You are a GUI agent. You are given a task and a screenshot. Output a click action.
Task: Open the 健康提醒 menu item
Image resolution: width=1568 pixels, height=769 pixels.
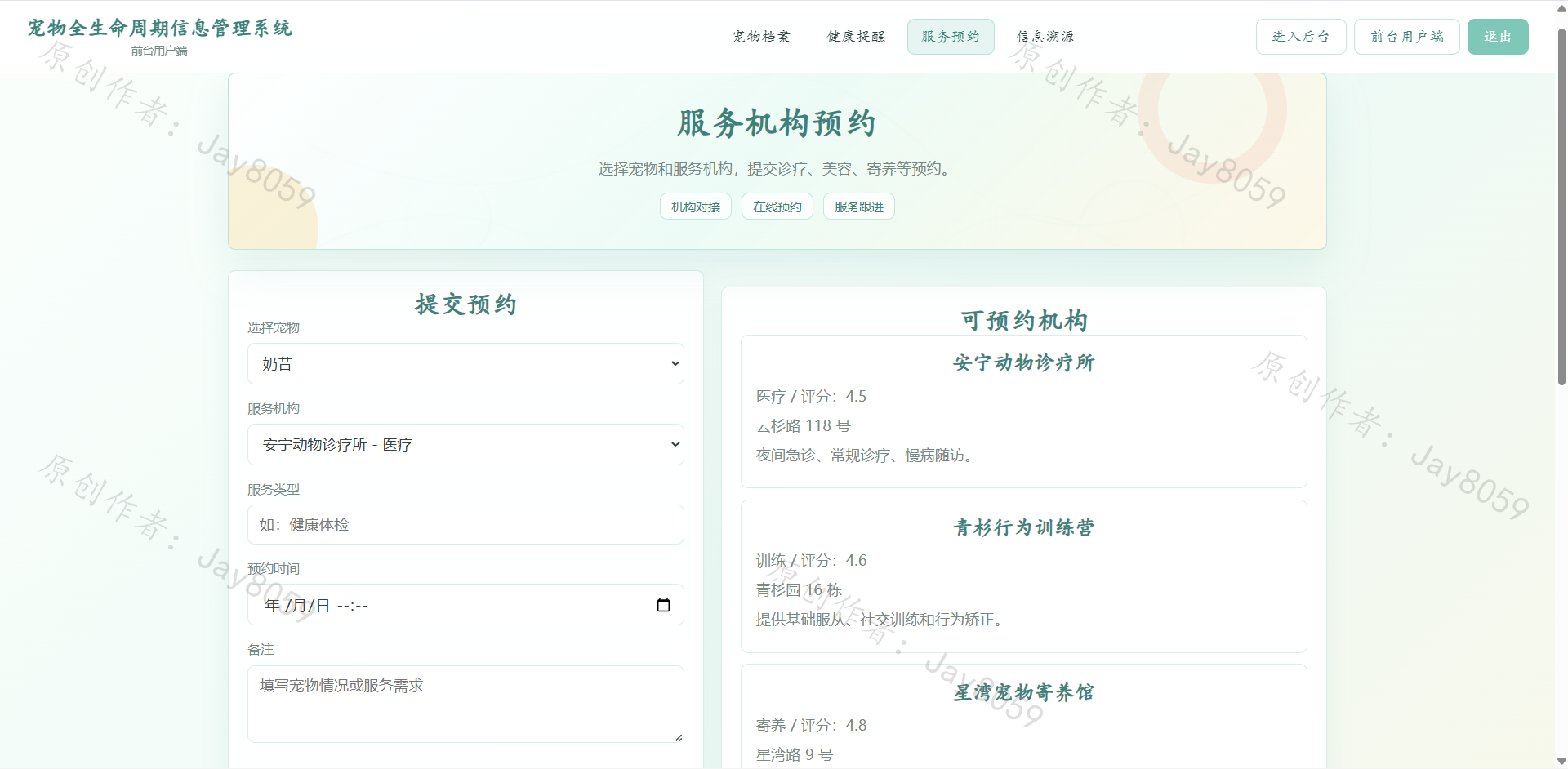pyautogui.click(x=856, y=37)
